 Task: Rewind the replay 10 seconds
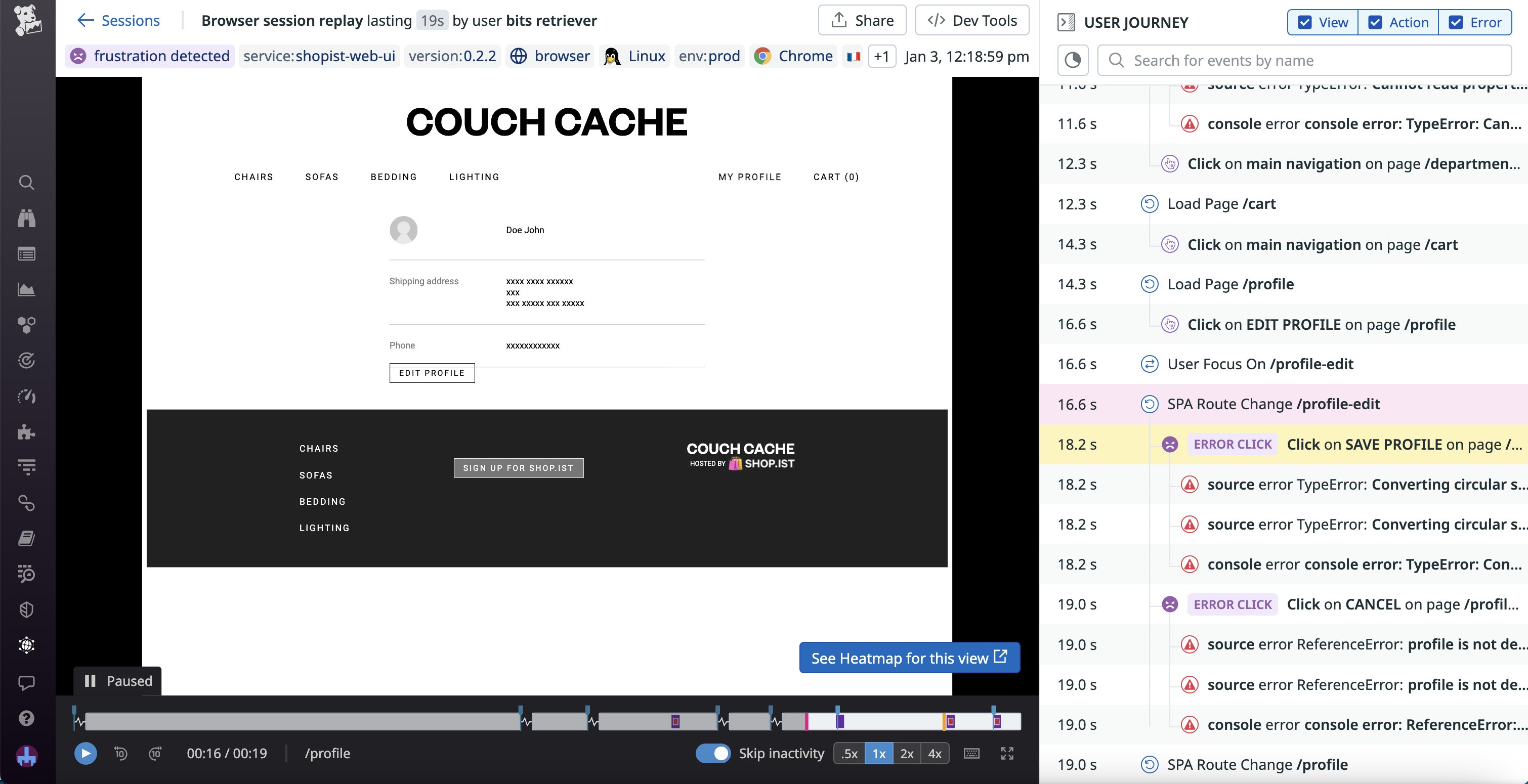(x=121, y=753)
